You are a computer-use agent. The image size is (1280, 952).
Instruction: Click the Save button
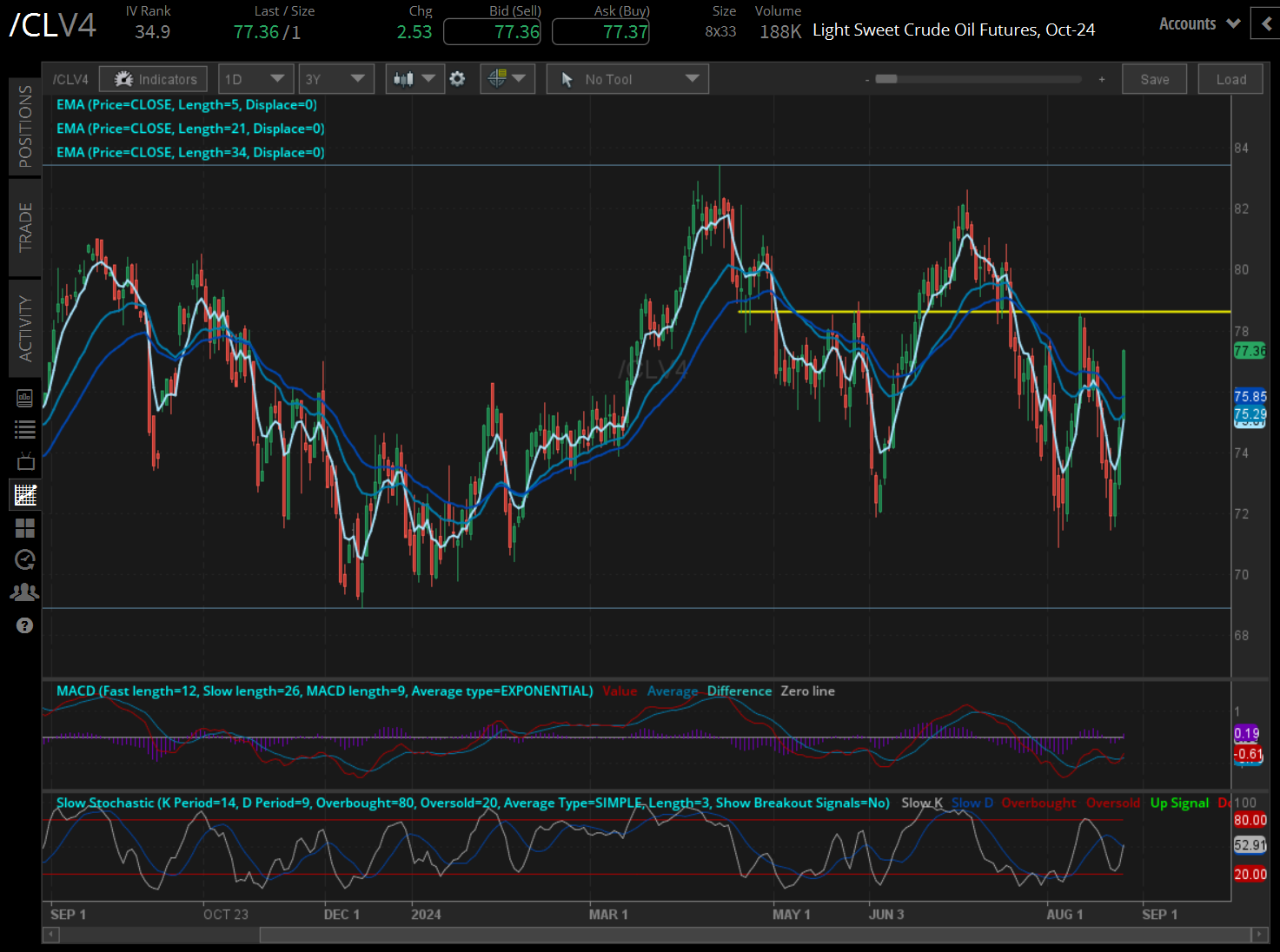point(1154,78)
